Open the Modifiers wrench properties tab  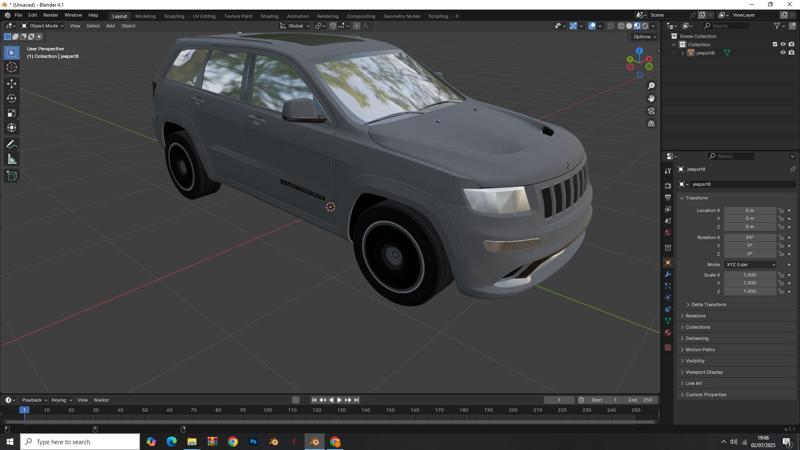[668, 274]
